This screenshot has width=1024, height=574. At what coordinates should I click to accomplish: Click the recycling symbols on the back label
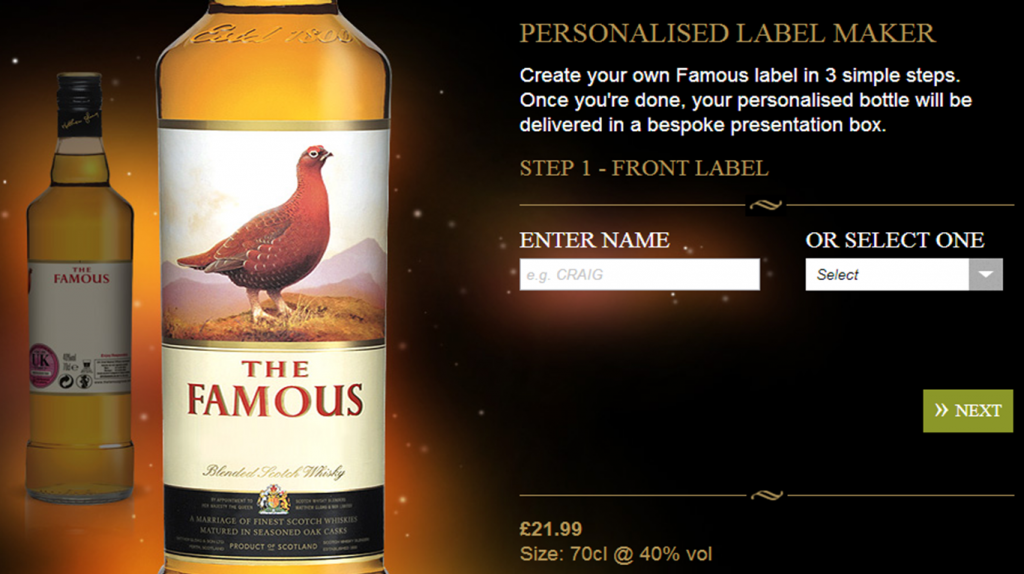(74, 381)
